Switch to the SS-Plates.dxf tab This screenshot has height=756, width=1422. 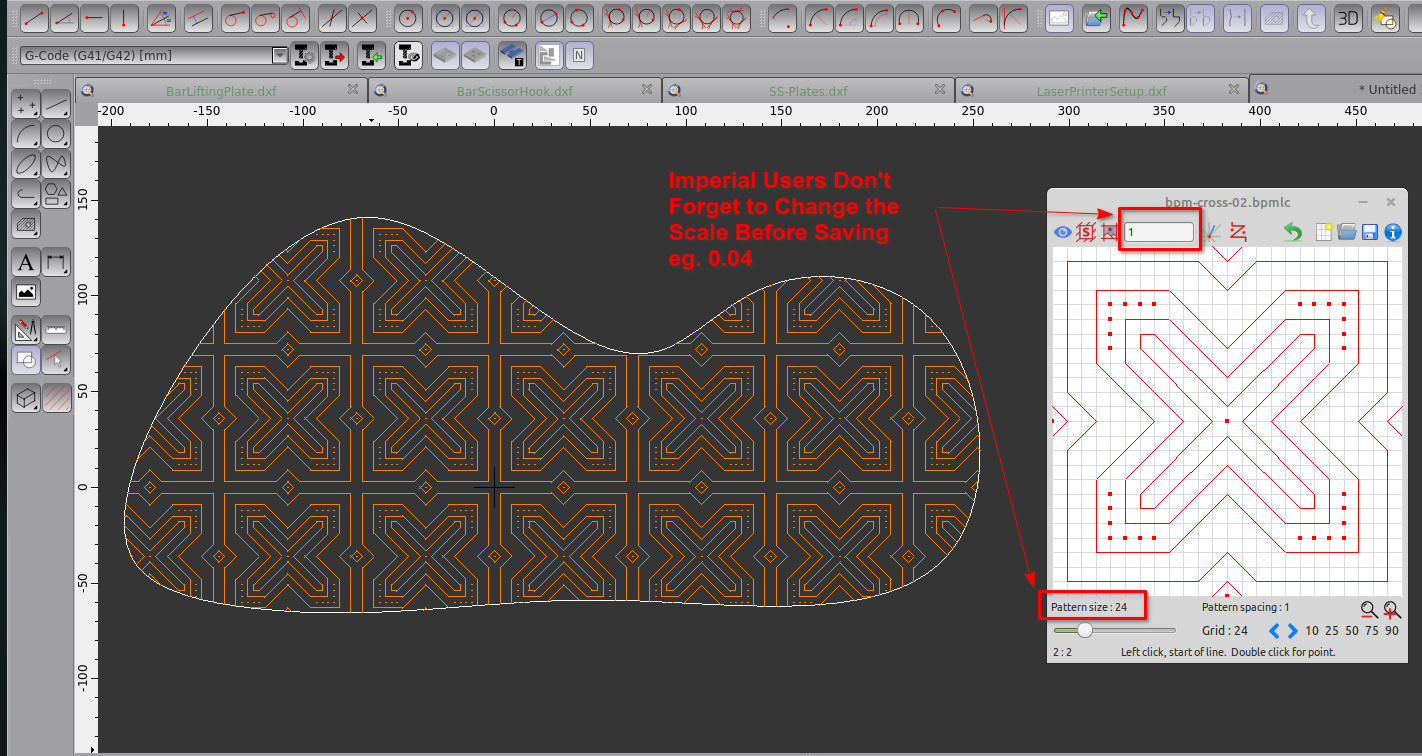(x=807, y=91)
